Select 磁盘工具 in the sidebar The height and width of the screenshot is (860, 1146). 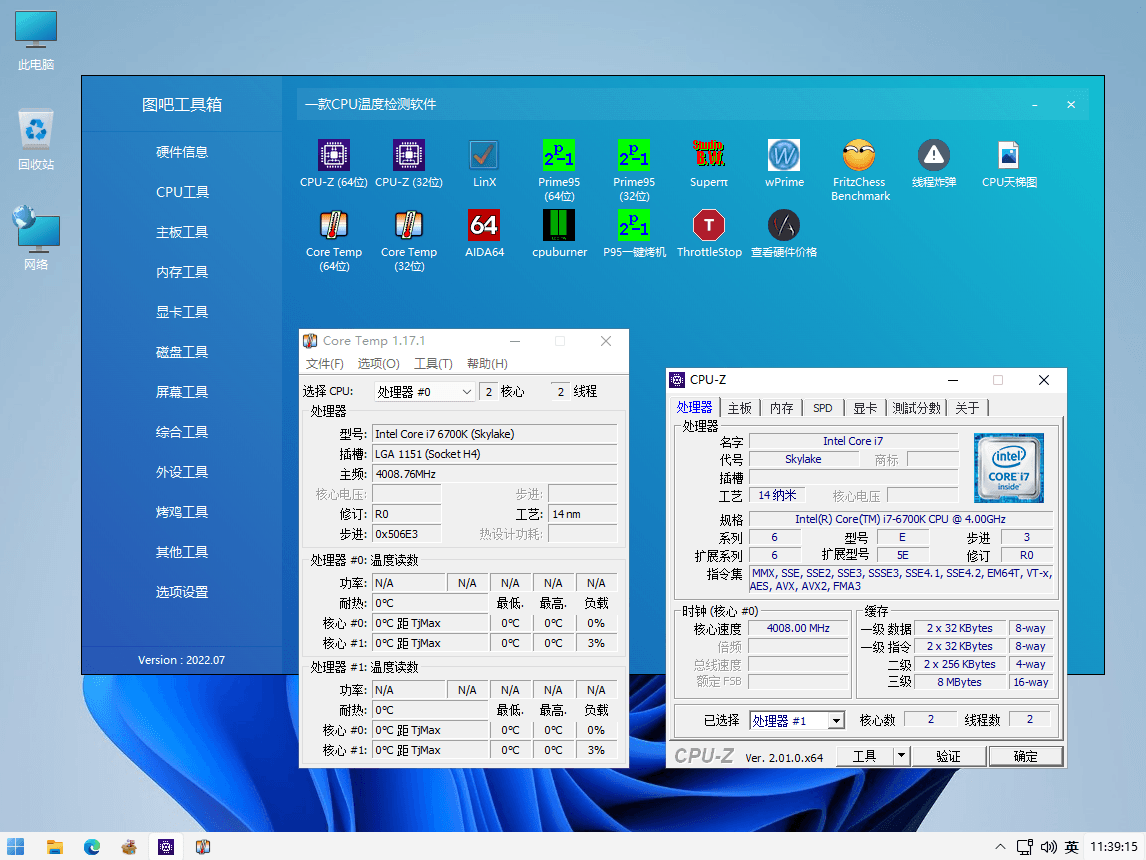point(182,352)
